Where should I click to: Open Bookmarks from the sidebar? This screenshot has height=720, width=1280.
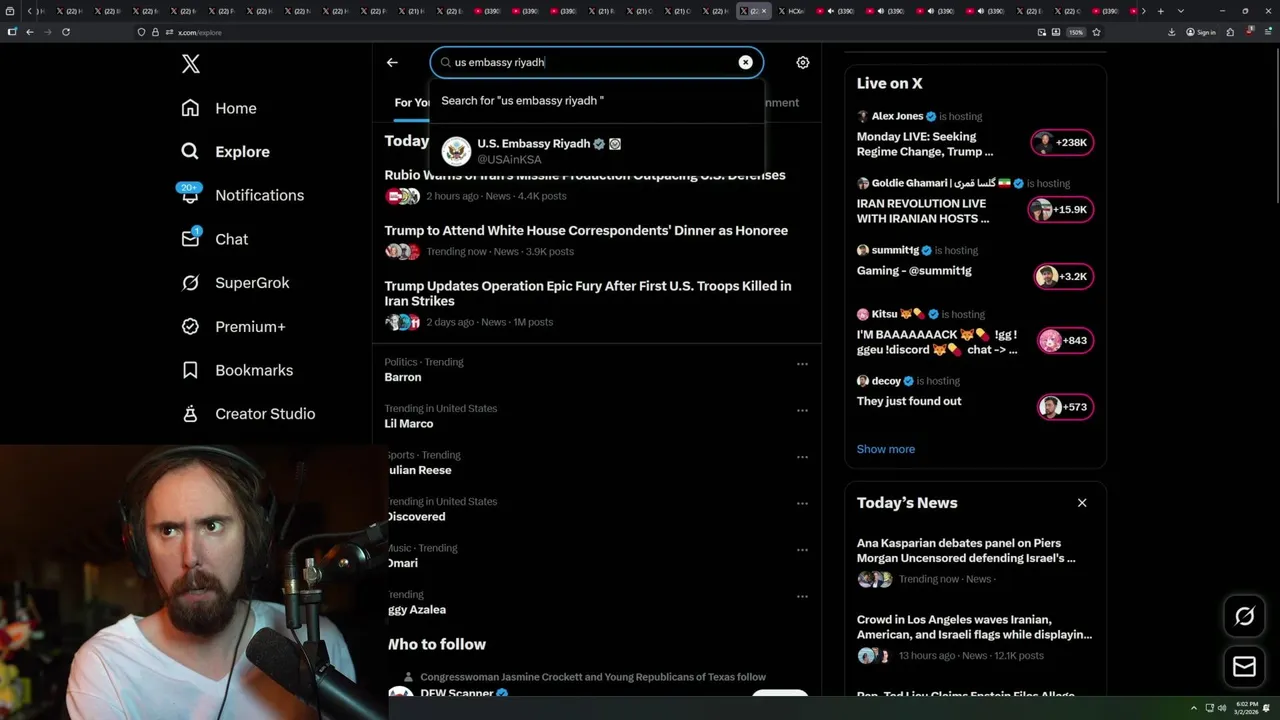point(237,370)
